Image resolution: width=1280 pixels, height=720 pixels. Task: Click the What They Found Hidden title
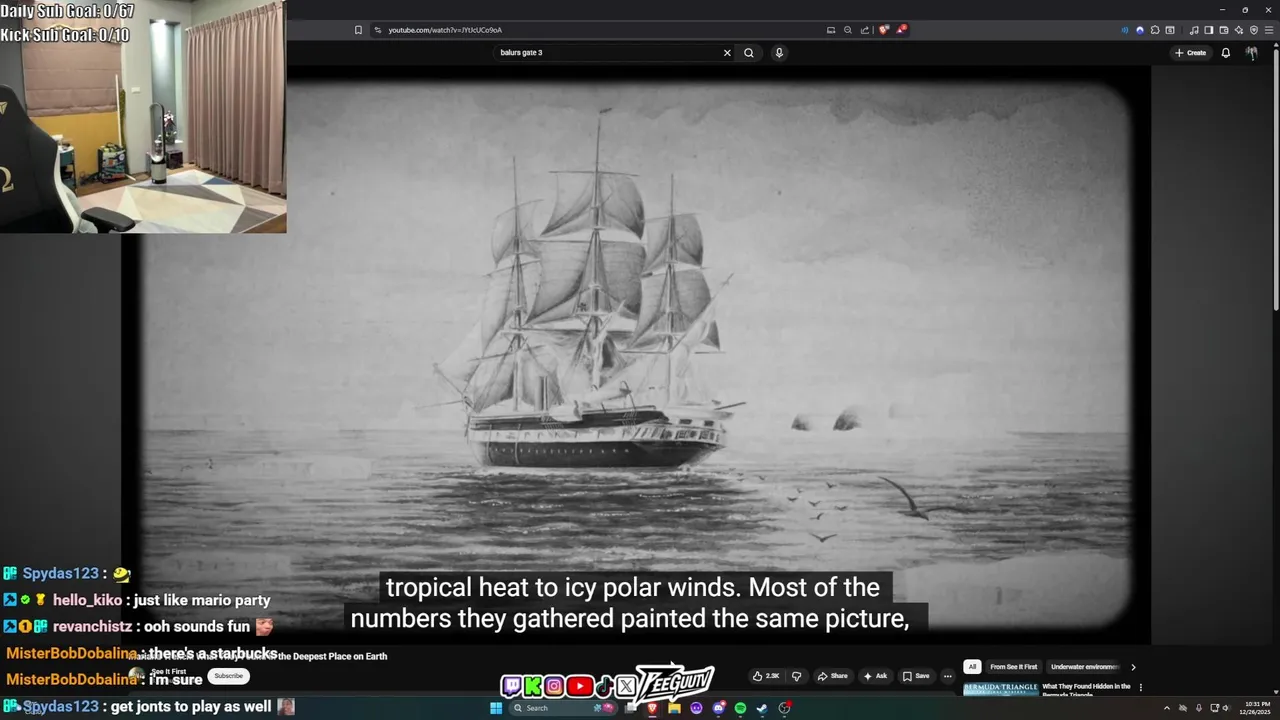click(x=1086, y=689)
